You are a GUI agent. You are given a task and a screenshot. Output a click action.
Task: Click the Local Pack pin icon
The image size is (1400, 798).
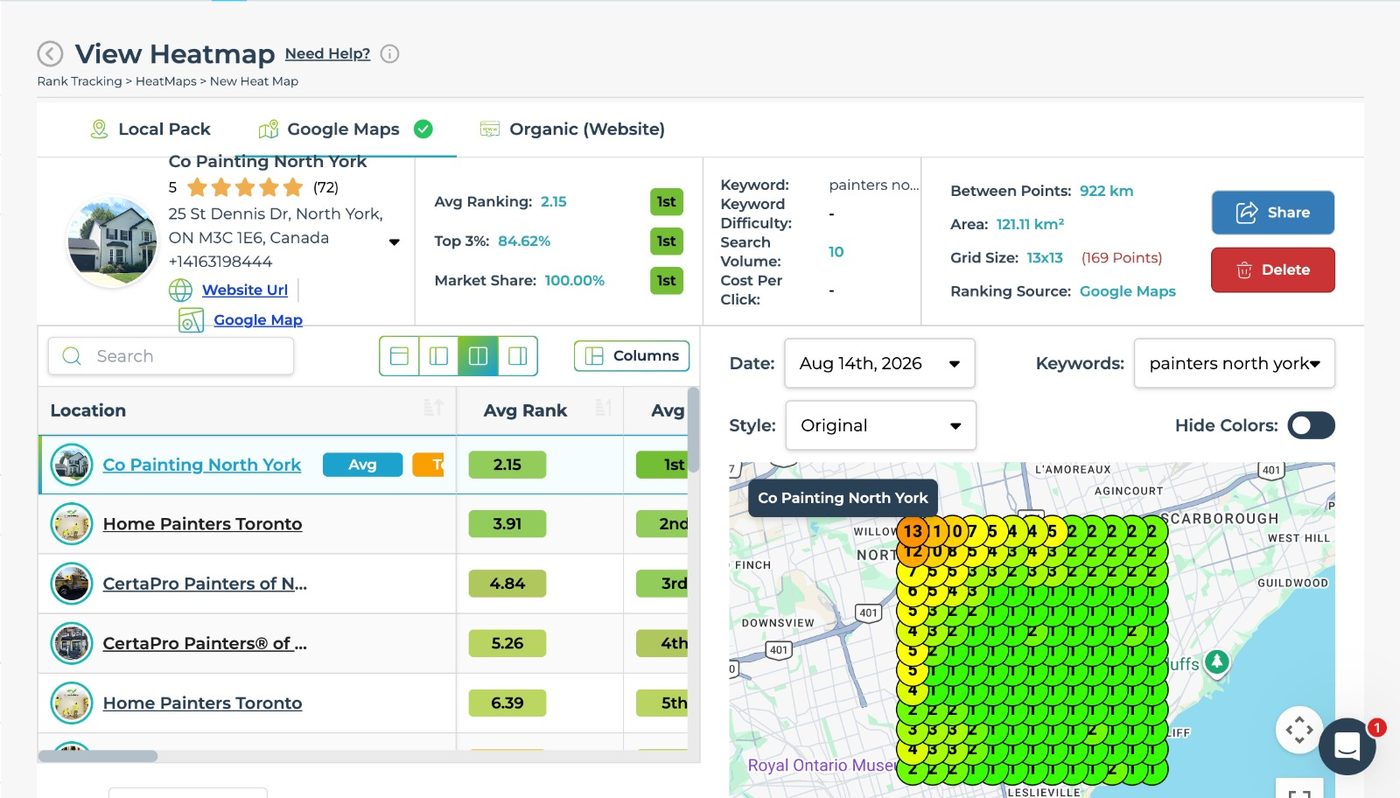pyautogui.click(x=99, y=129)
